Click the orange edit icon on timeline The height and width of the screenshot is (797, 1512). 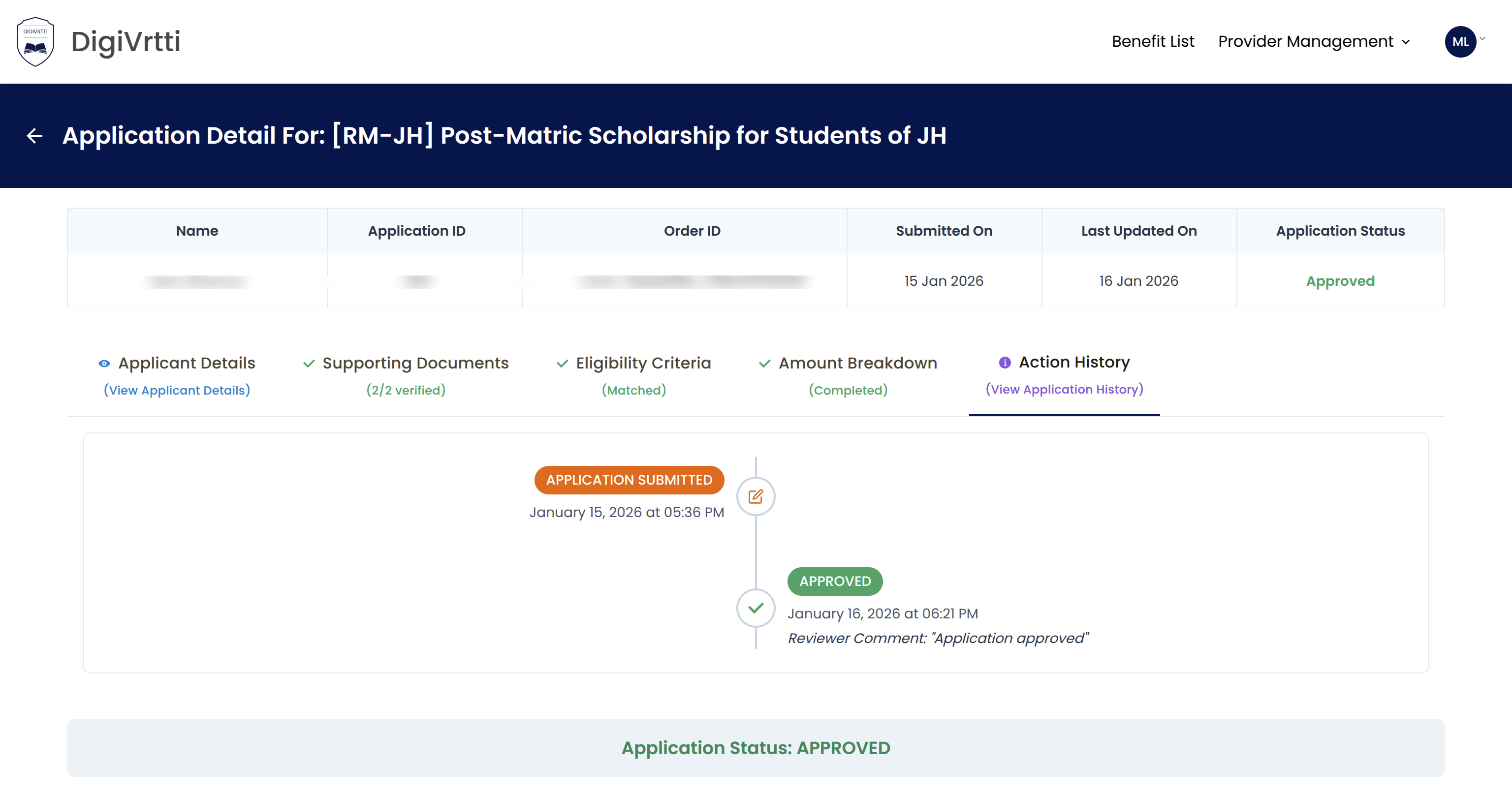pos(756,496)
